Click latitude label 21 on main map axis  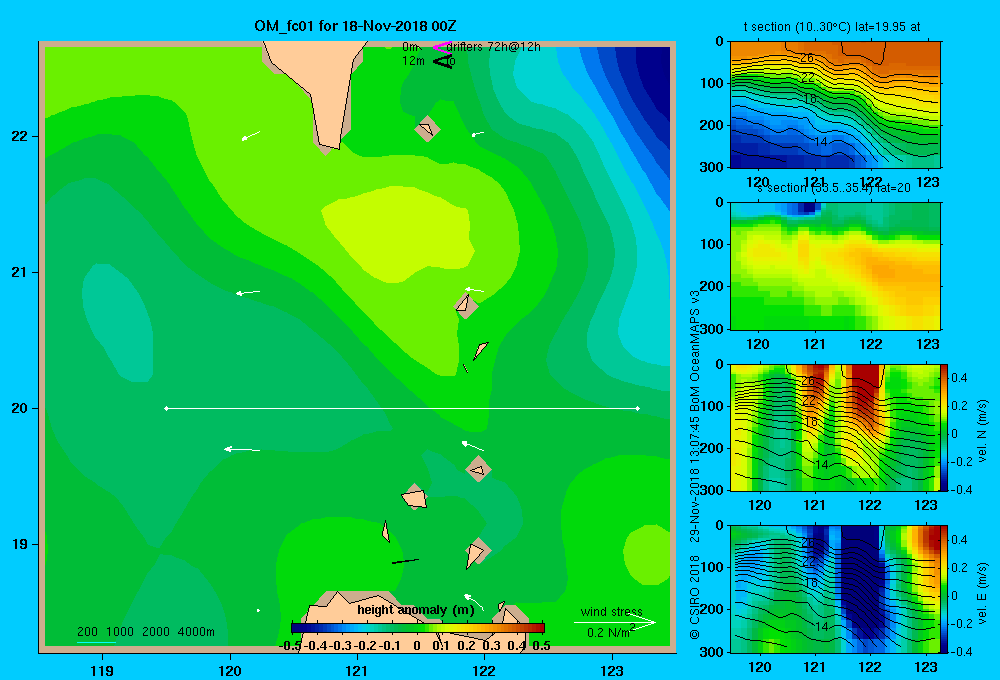(20, 272)
